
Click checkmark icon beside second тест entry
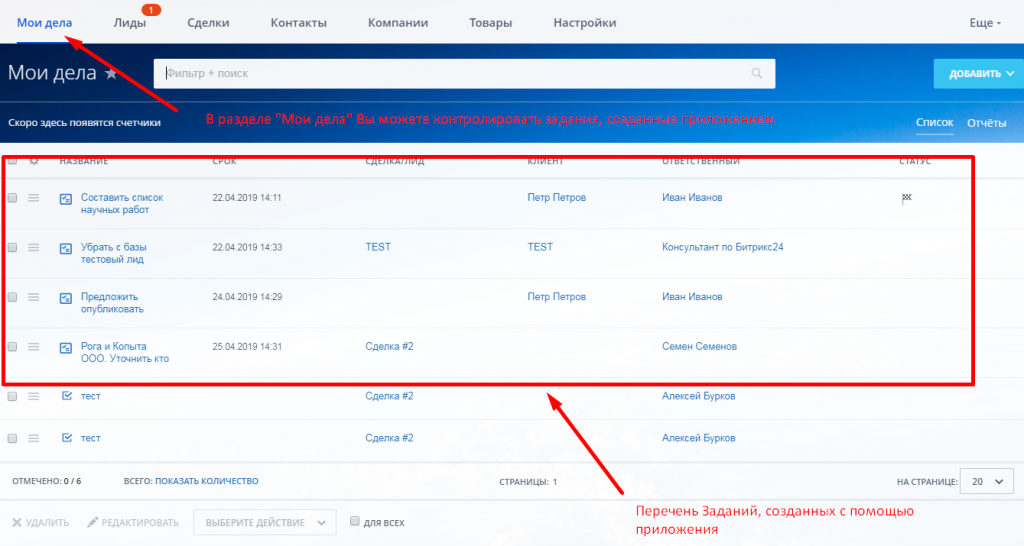[x=67, y=438]
